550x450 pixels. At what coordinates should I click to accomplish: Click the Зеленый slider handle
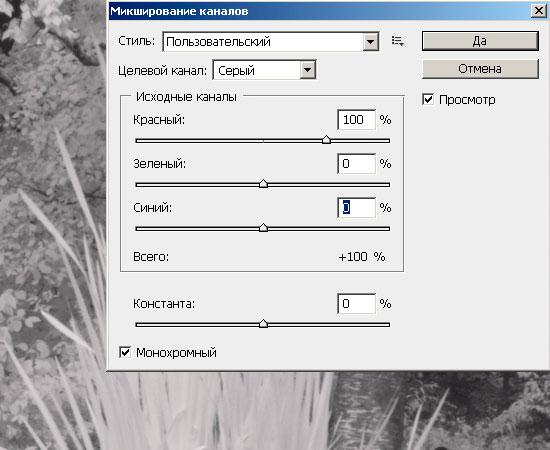[x=263, y=184]
